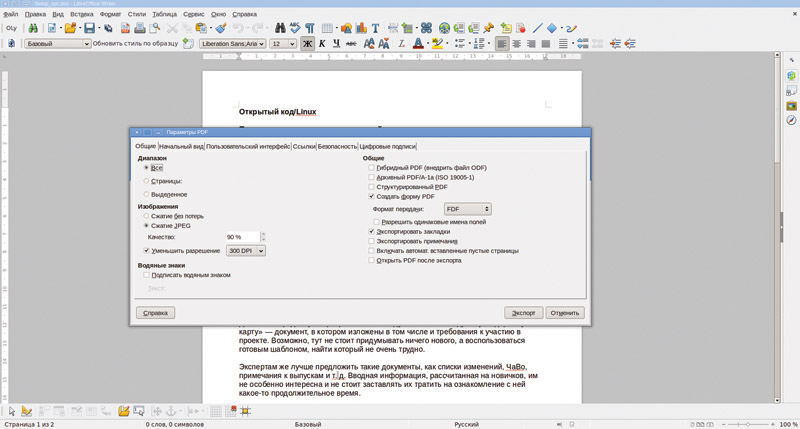The height and width of the screenshot is (429, 800).
Task: Enable 'Подписать водяным знаком' checkbox
Action: point(147,275)
